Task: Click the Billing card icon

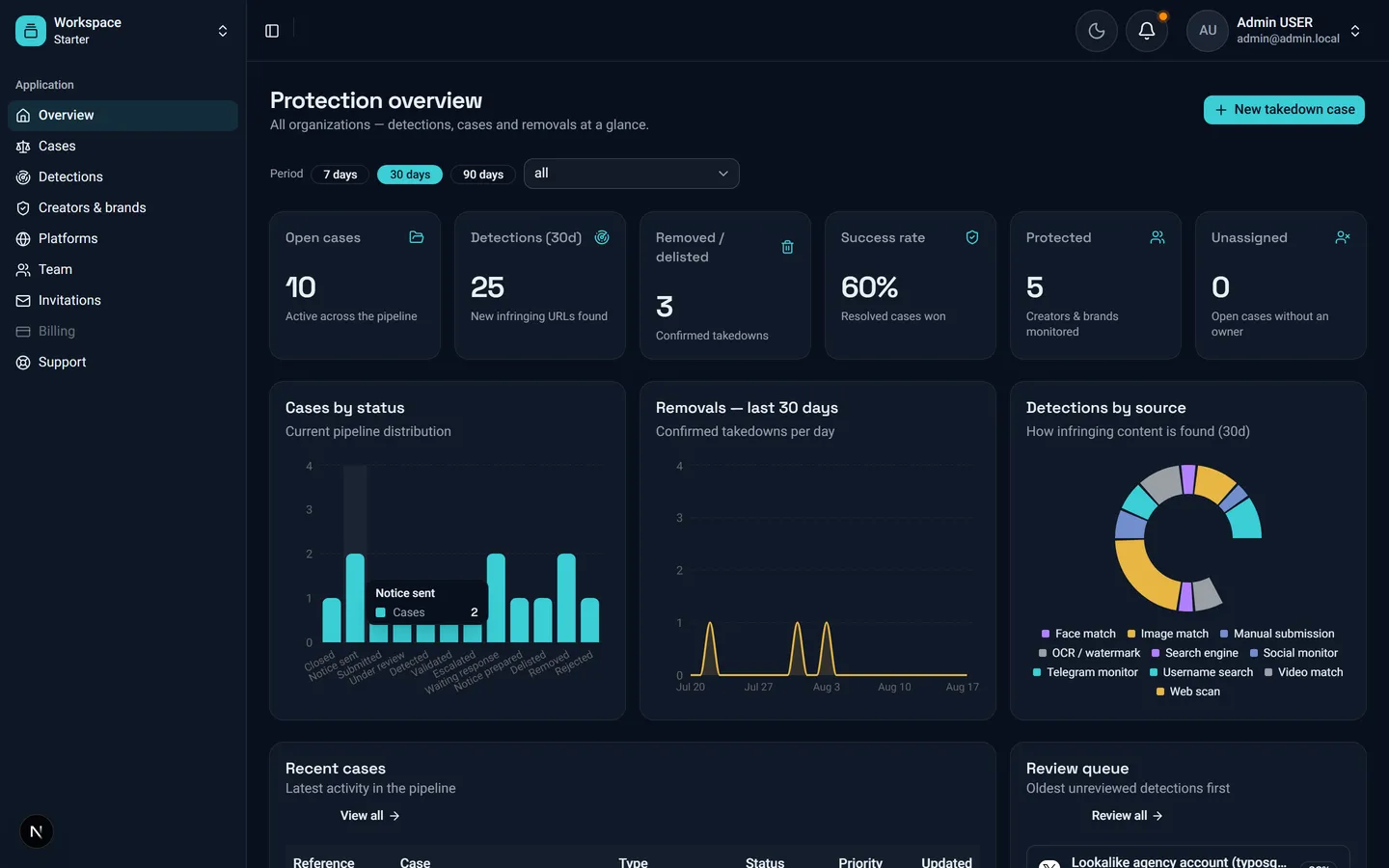Action: [23, 331]
